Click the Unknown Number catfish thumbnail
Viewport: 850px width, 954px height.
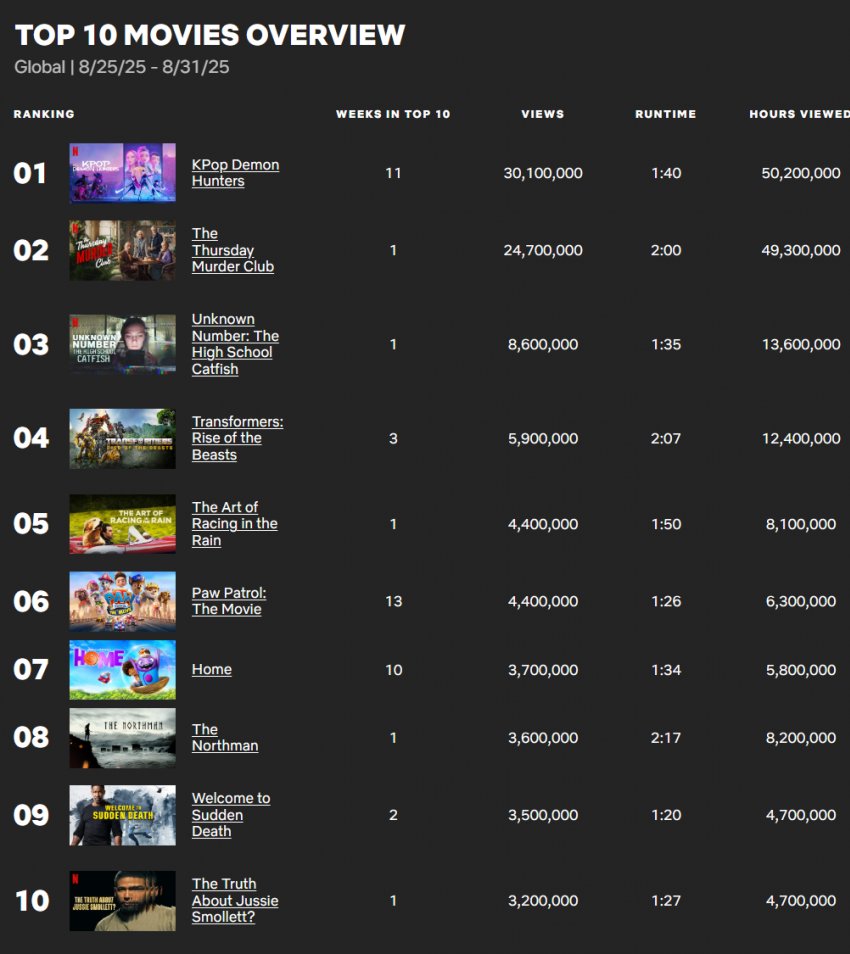tap(122, 344)
